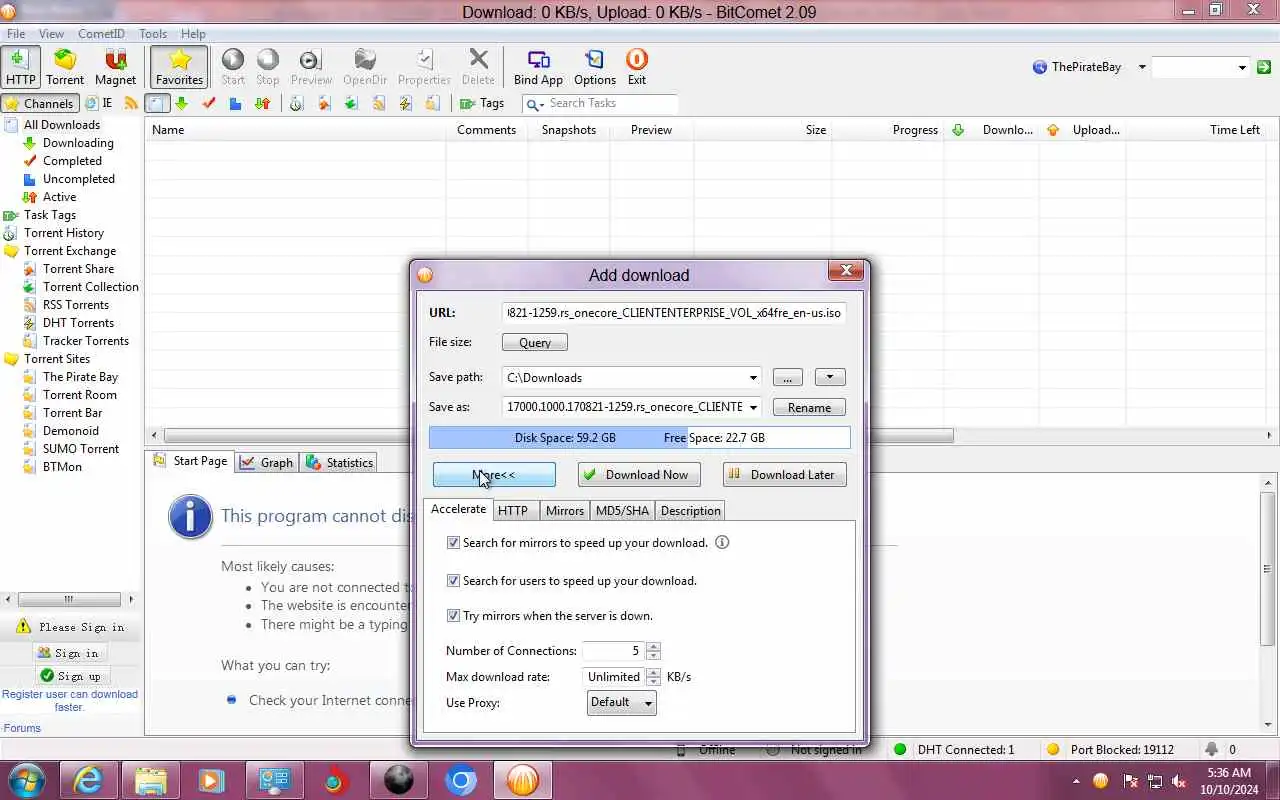Click the muted volume tray icon

click(x=1179, y=781)
